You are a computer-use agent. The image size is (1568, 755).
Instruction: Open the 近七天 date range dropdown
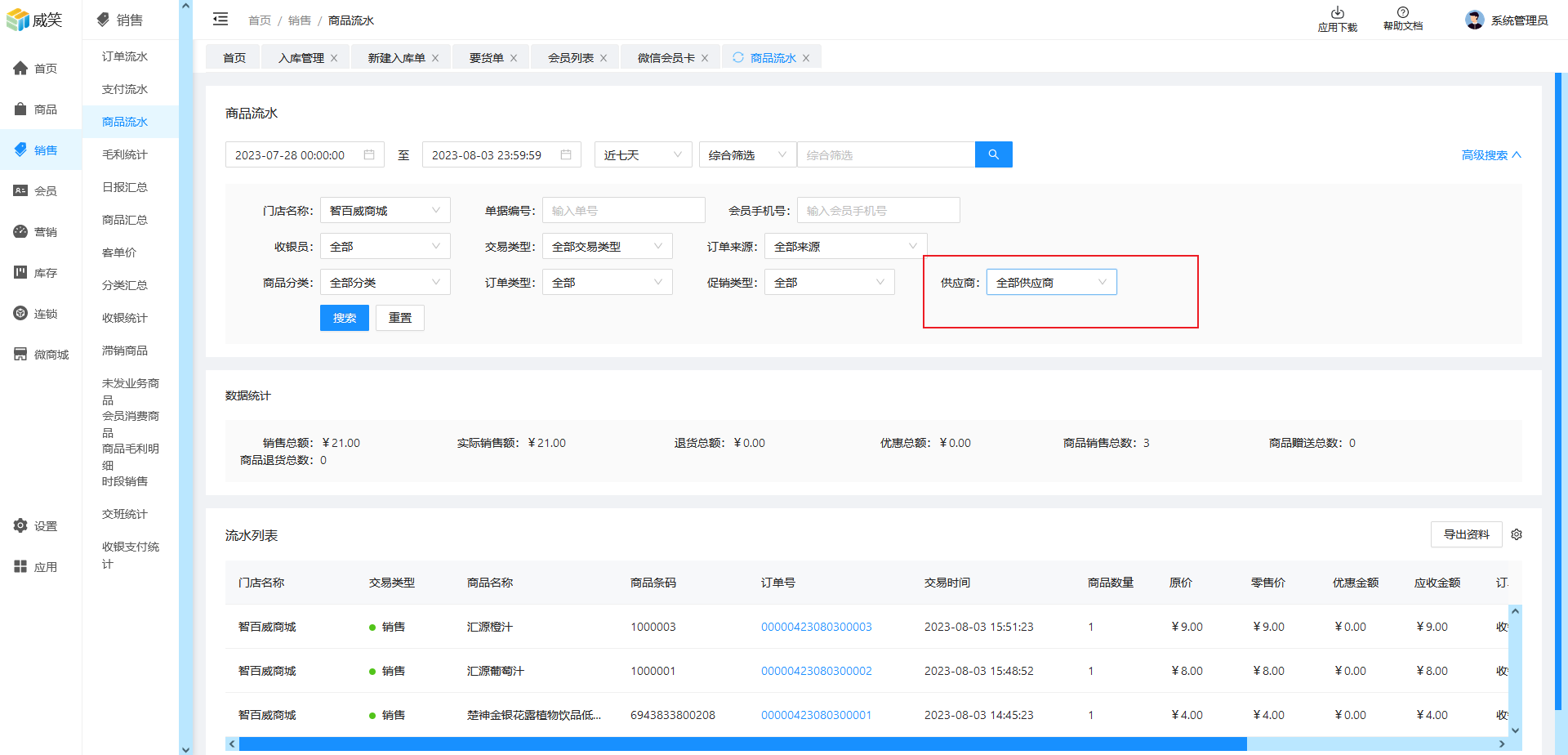(x=643, y=155)
